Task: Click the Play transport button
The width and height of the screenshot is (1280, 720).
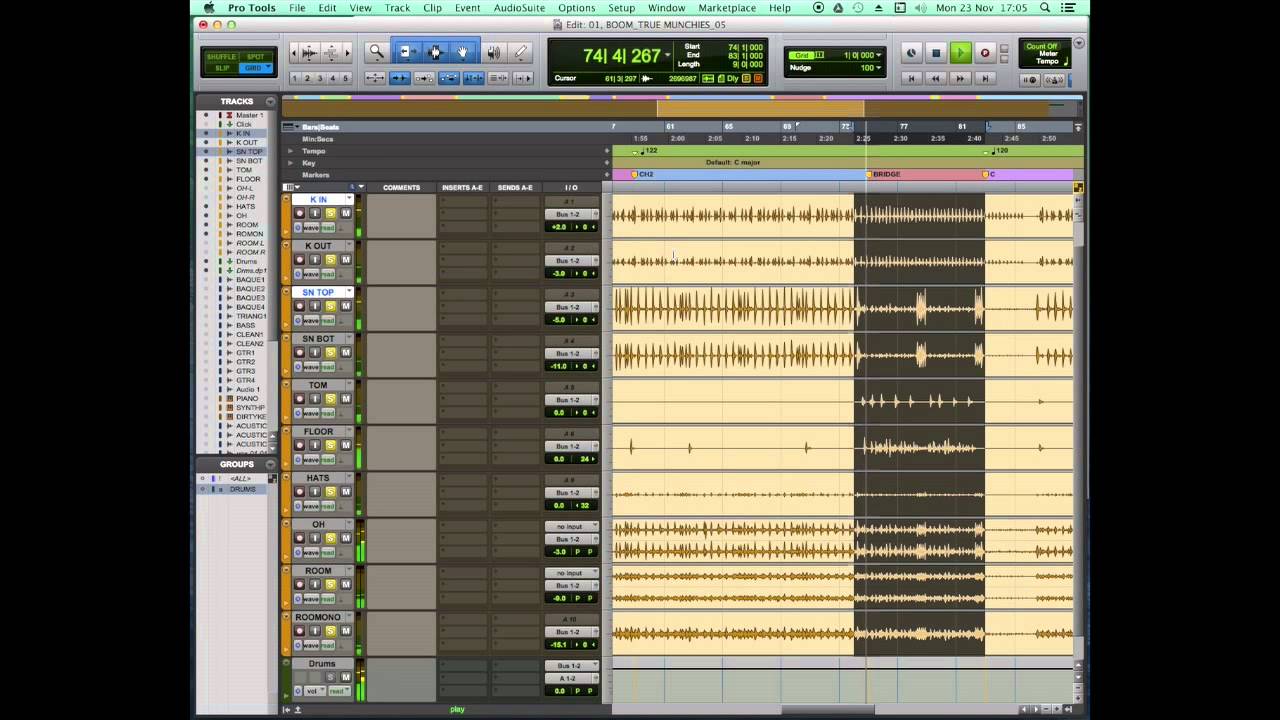Action: pos(960,53)
